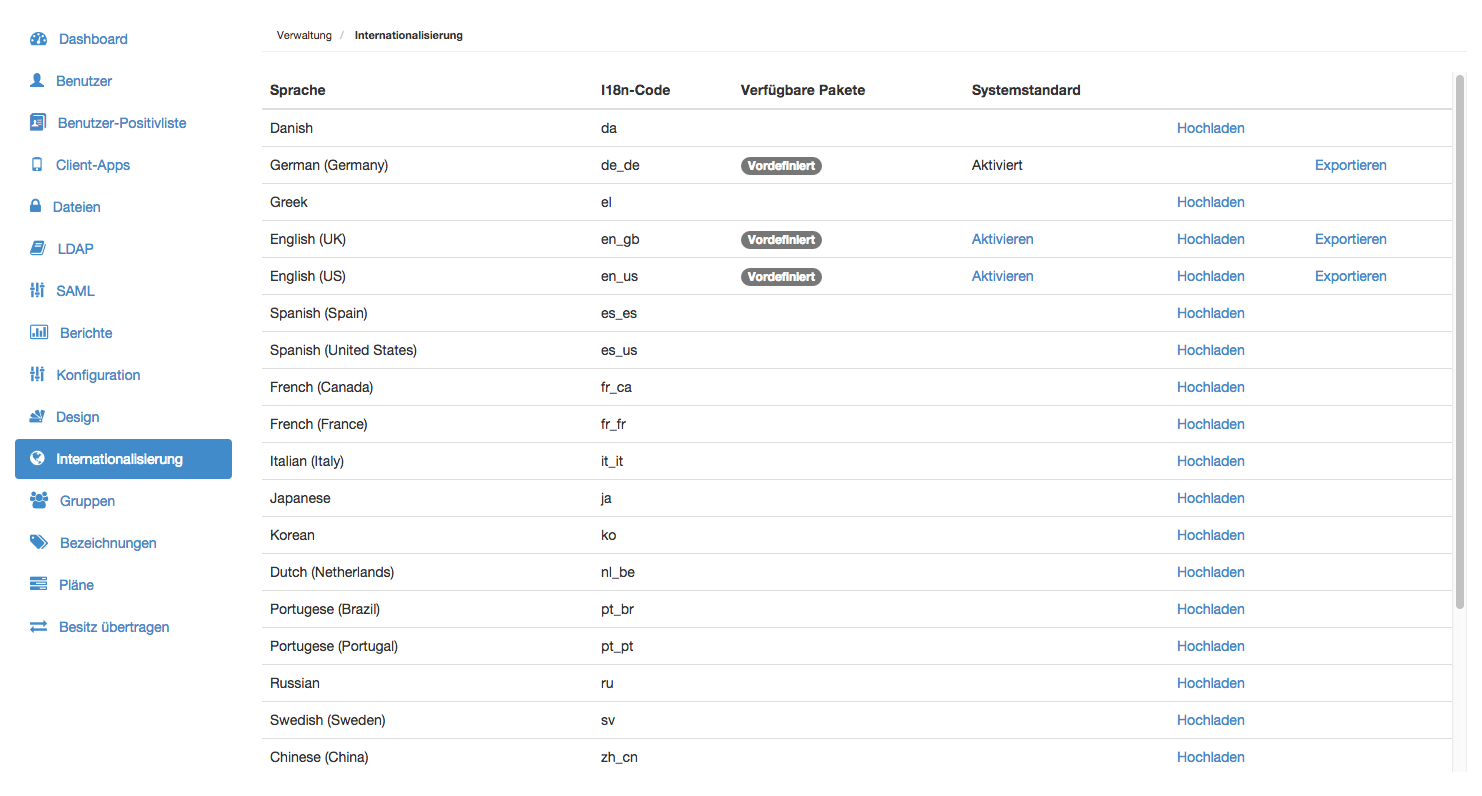Click the Bezeichnungen tags icon
This screenshot has height=796, width=1482.
tap(39, 543)
